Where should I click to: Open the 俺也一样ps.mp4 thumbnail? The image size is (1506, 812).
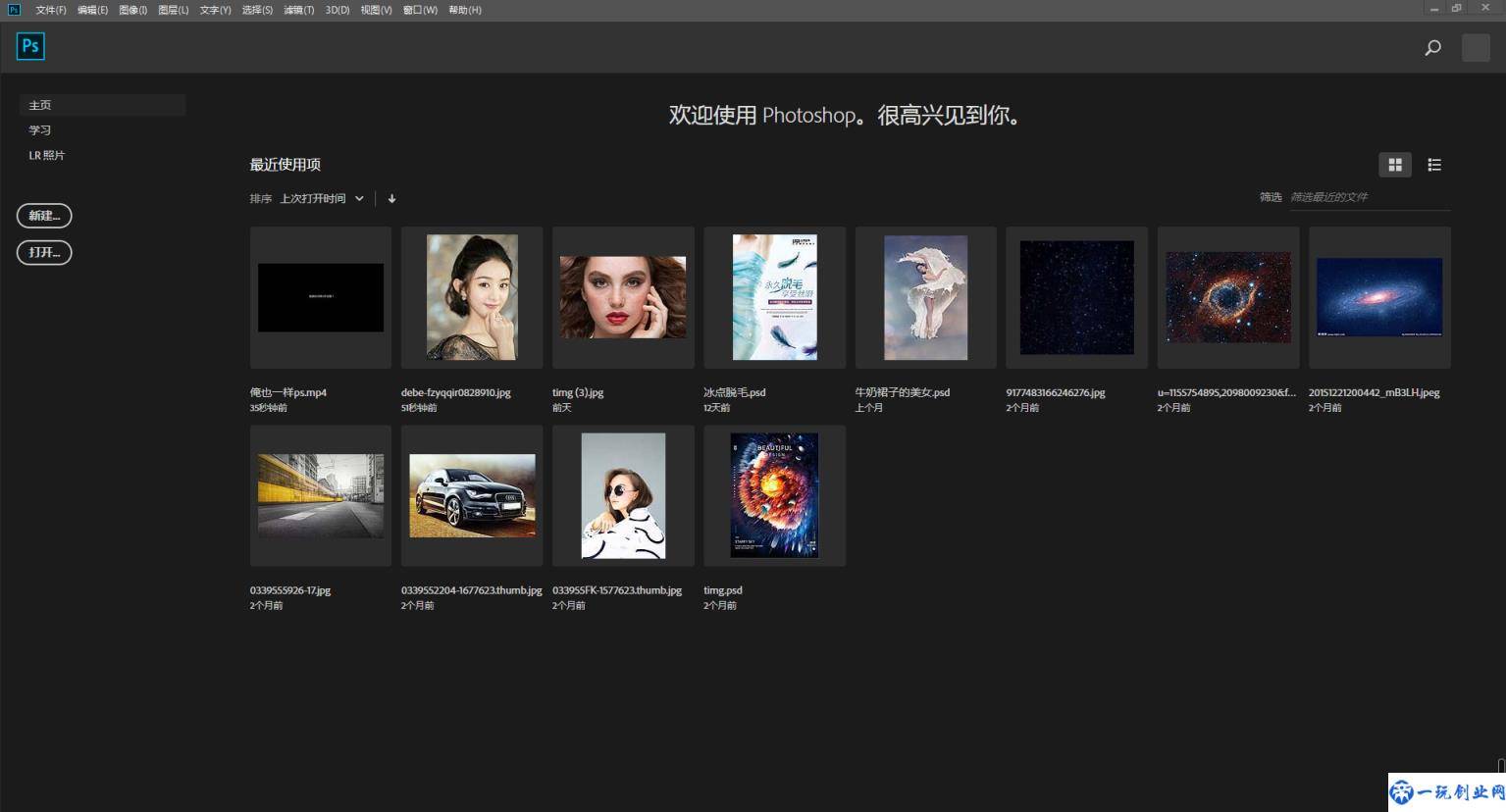coord(321,297)
